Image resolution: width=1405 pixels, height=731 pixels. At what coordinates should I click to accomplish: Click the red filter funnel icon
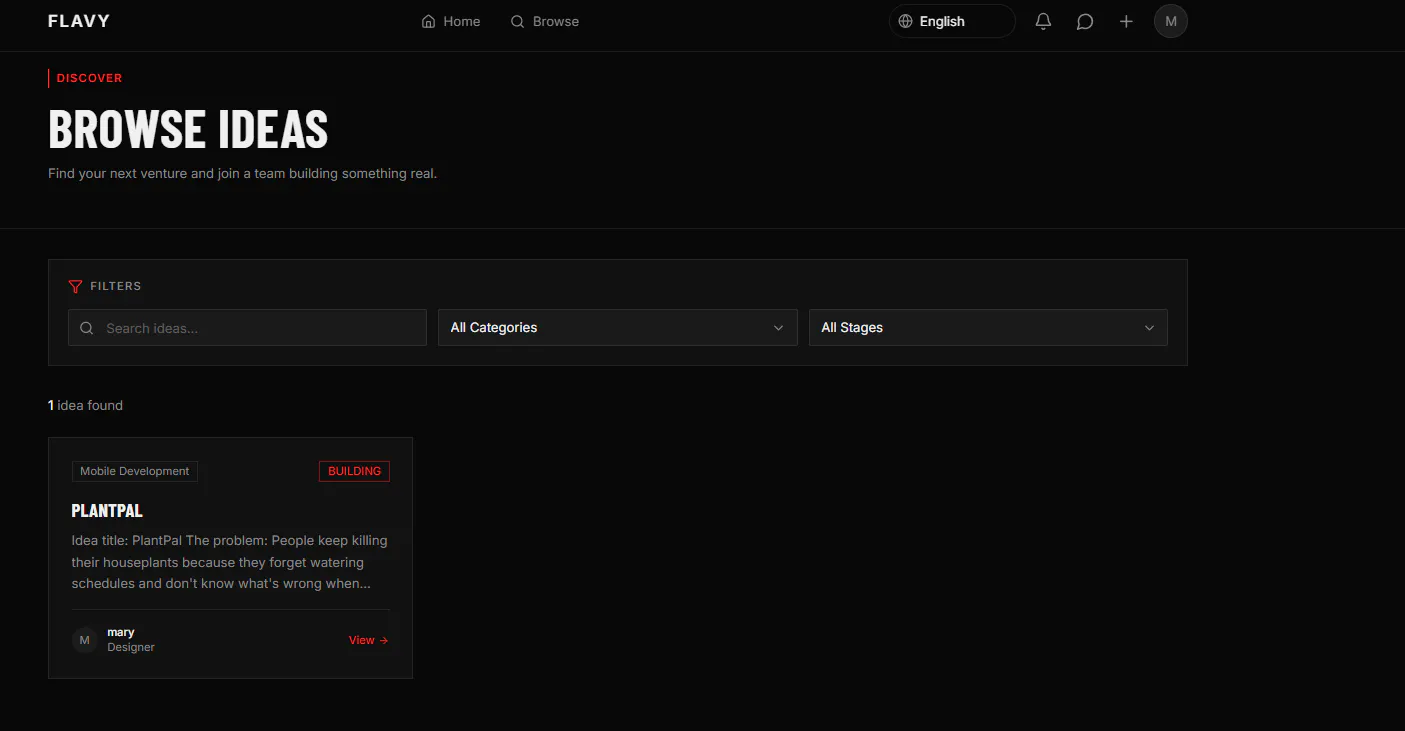pos(75,287)
